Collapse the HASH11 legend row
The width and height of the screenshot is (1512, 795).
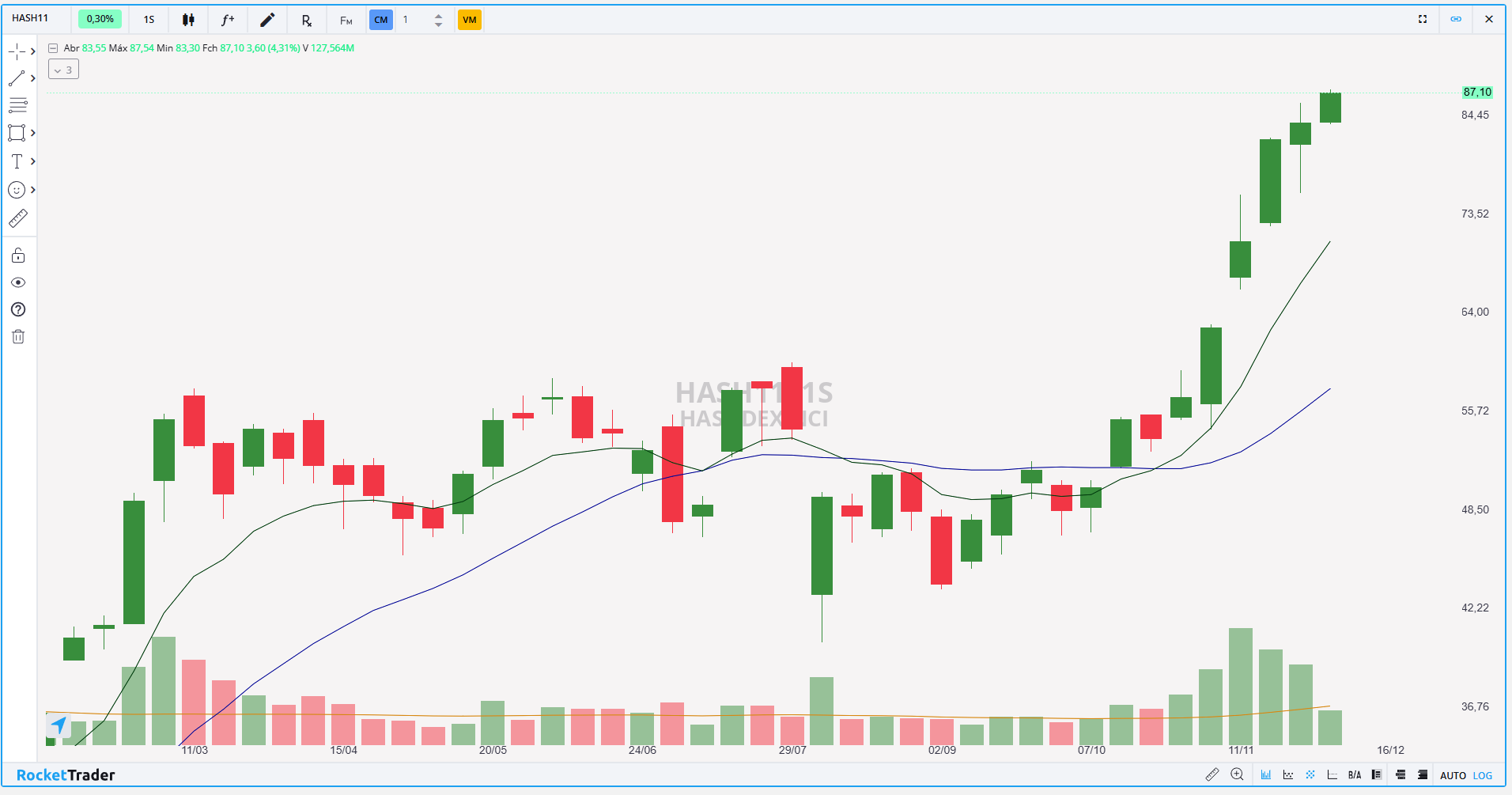click(52, 47)
